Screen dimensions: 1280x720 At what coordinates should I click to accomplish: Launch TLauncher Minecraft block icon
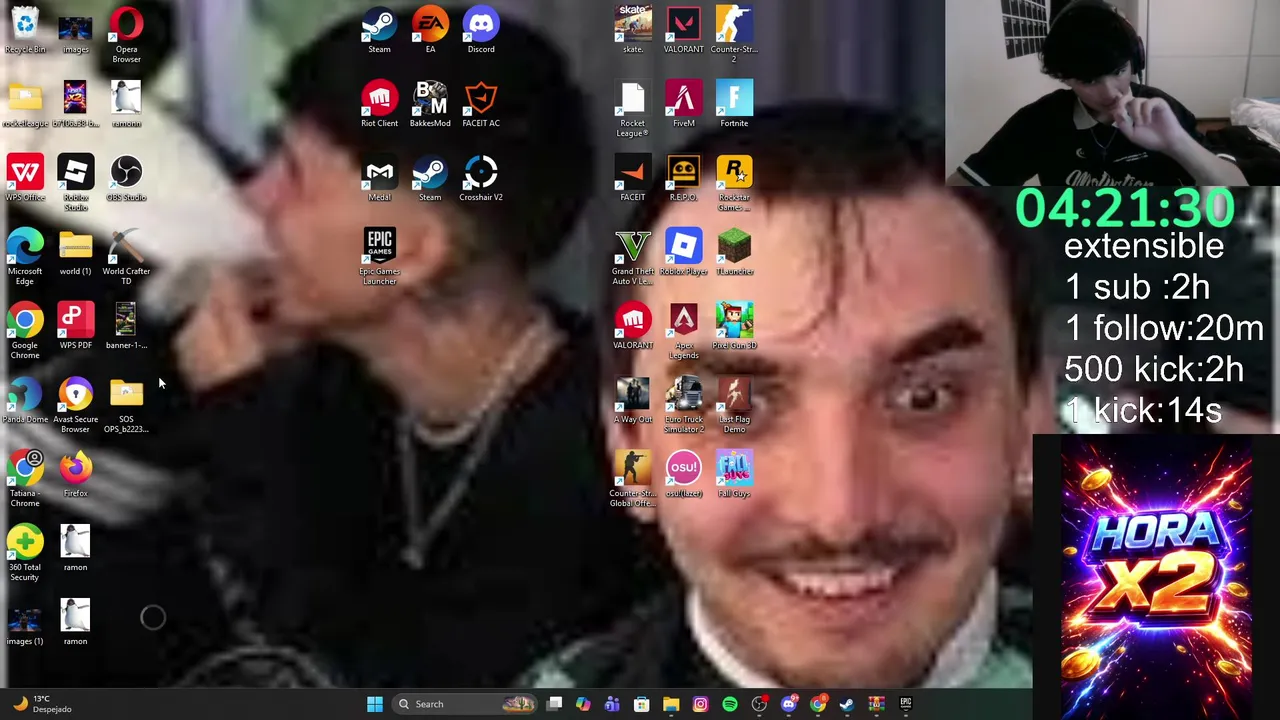(x=734, y=252)
